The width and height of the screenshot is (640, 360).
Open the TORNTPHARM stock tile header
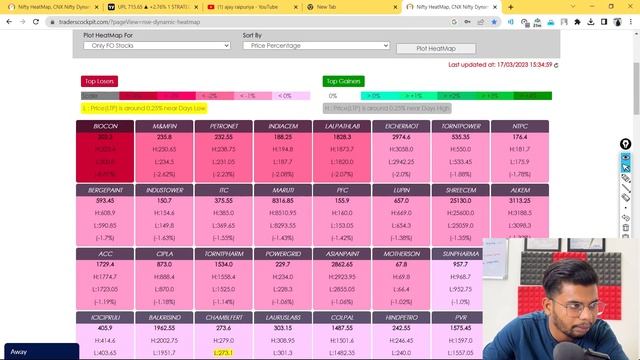[224, 253]
